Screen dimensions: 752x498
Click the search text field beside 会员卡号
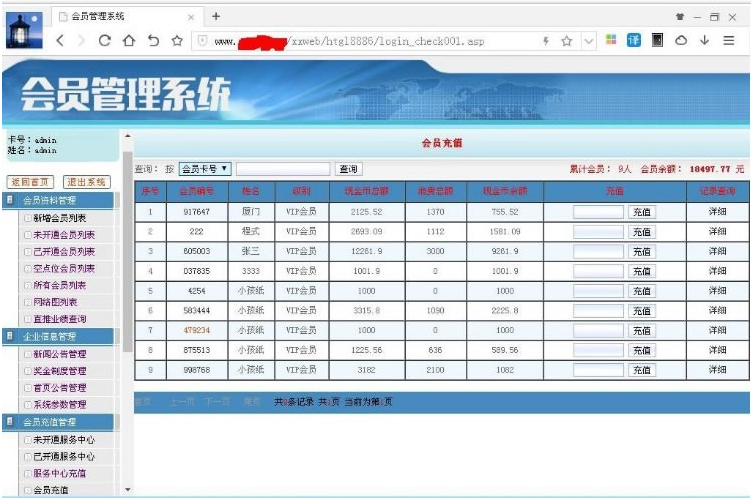283,169
